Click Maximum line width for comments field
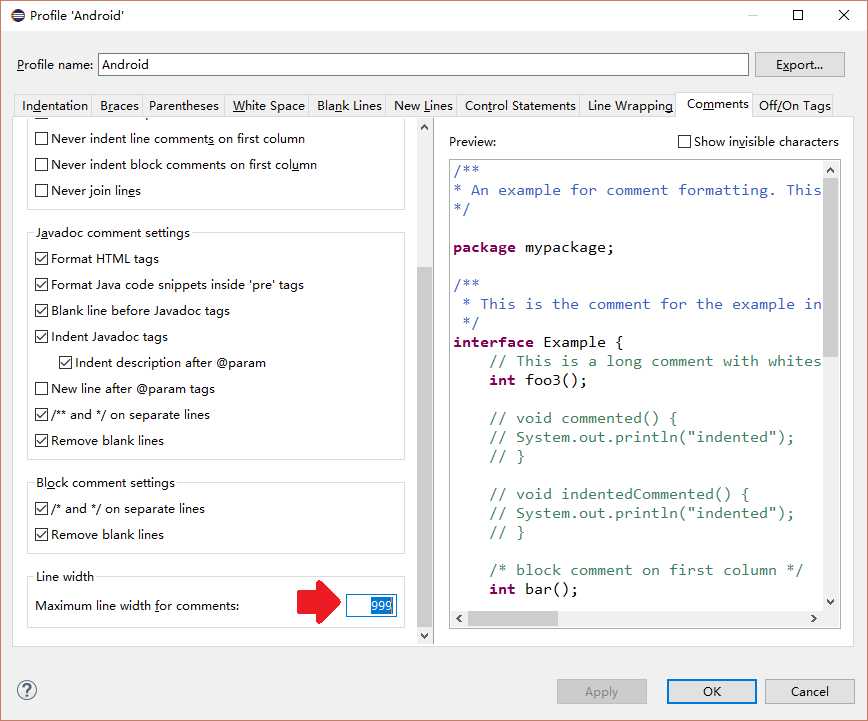The width and height of the screenshot is (868, 721). tap(371, 605)
